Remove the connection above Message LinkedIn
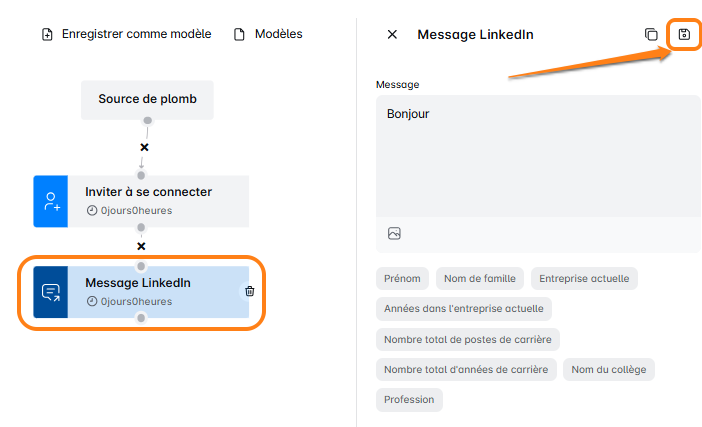702x427 pixels. tap(141, 246)
